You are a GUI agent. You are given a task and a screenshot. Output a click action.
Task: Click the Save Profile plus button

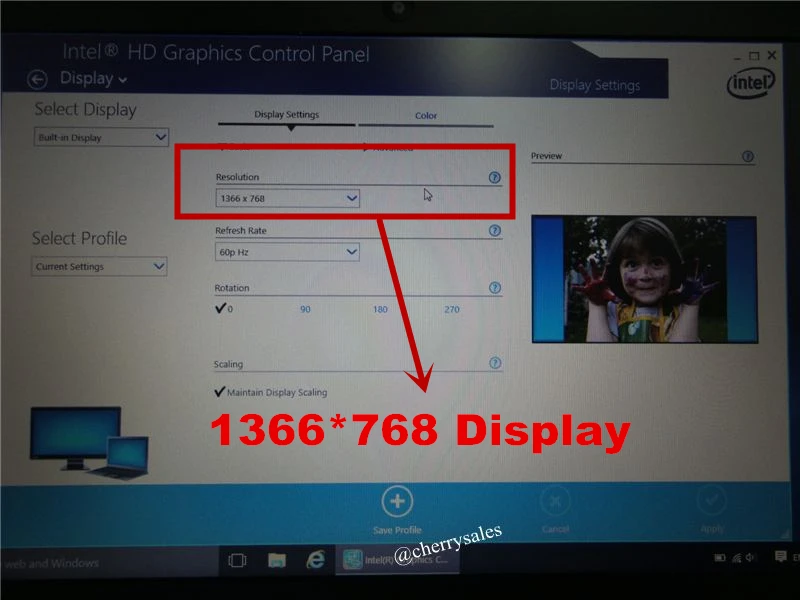[x=397, y=501]
